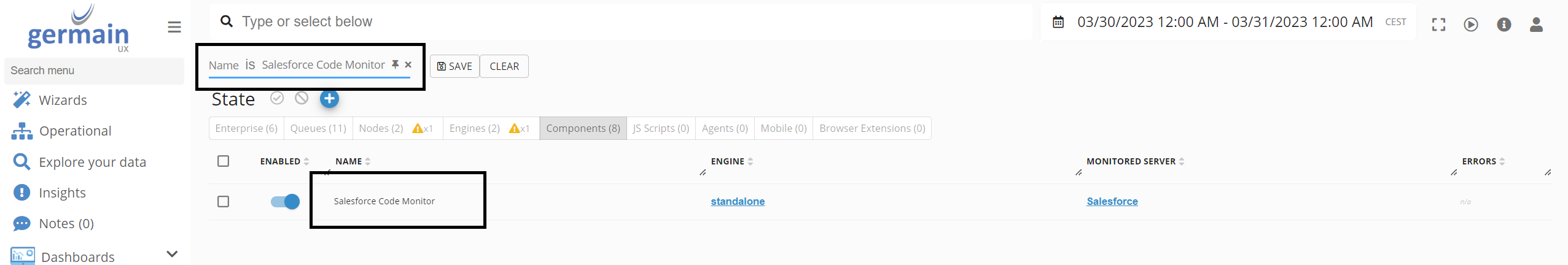This screenshot has height=265, width=1568.
Task: Tick the Salesforce Code Monitor row checkbox
Action: pyautogui.click(x=224, y=201)
